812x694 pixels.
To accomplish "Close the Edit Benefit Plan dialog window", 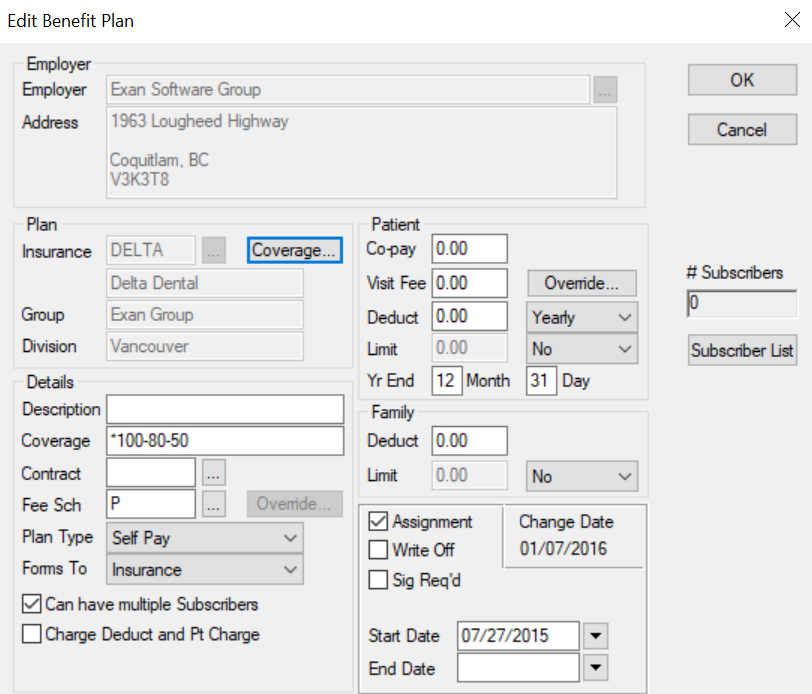I will click(782, 20).
